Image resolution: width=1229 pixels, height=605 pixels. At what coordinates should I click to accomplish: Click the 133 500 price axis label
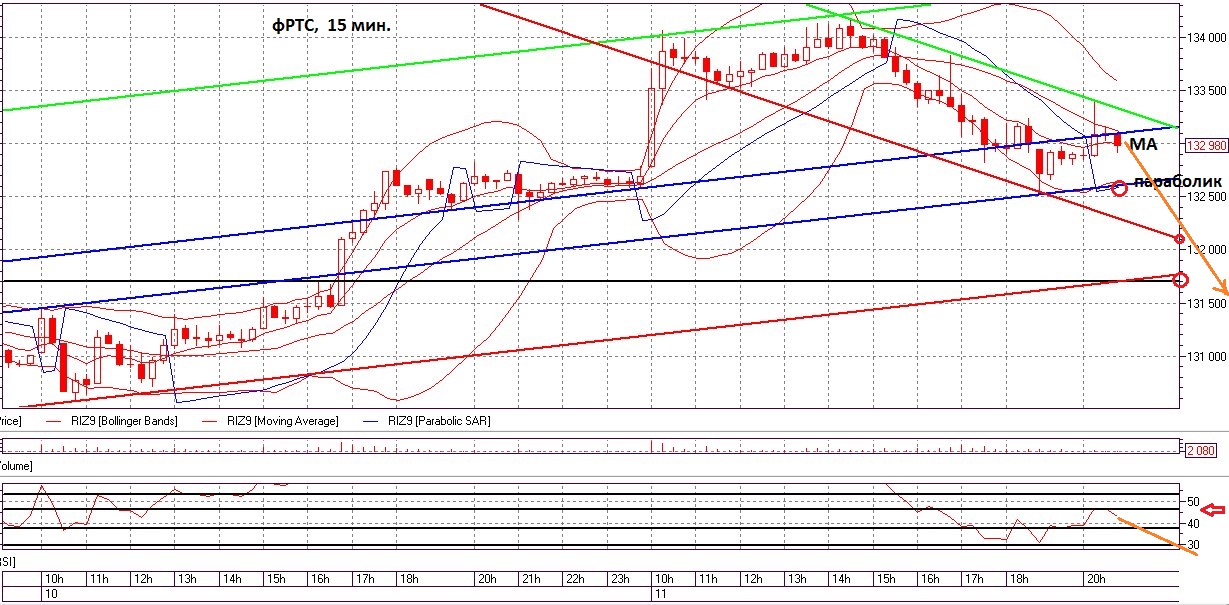point(1207,91)
